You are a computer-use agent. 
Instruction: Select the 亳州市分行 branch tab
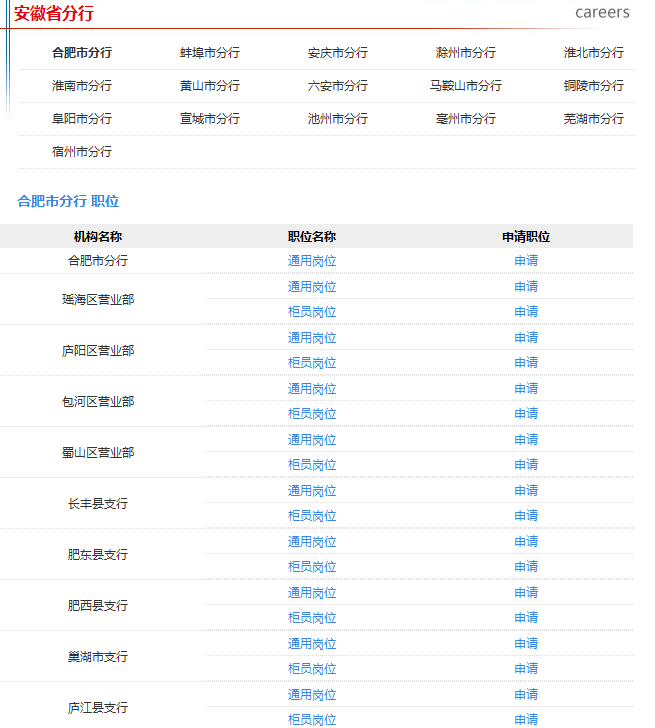pyautogui.click(x=466, y=119)
